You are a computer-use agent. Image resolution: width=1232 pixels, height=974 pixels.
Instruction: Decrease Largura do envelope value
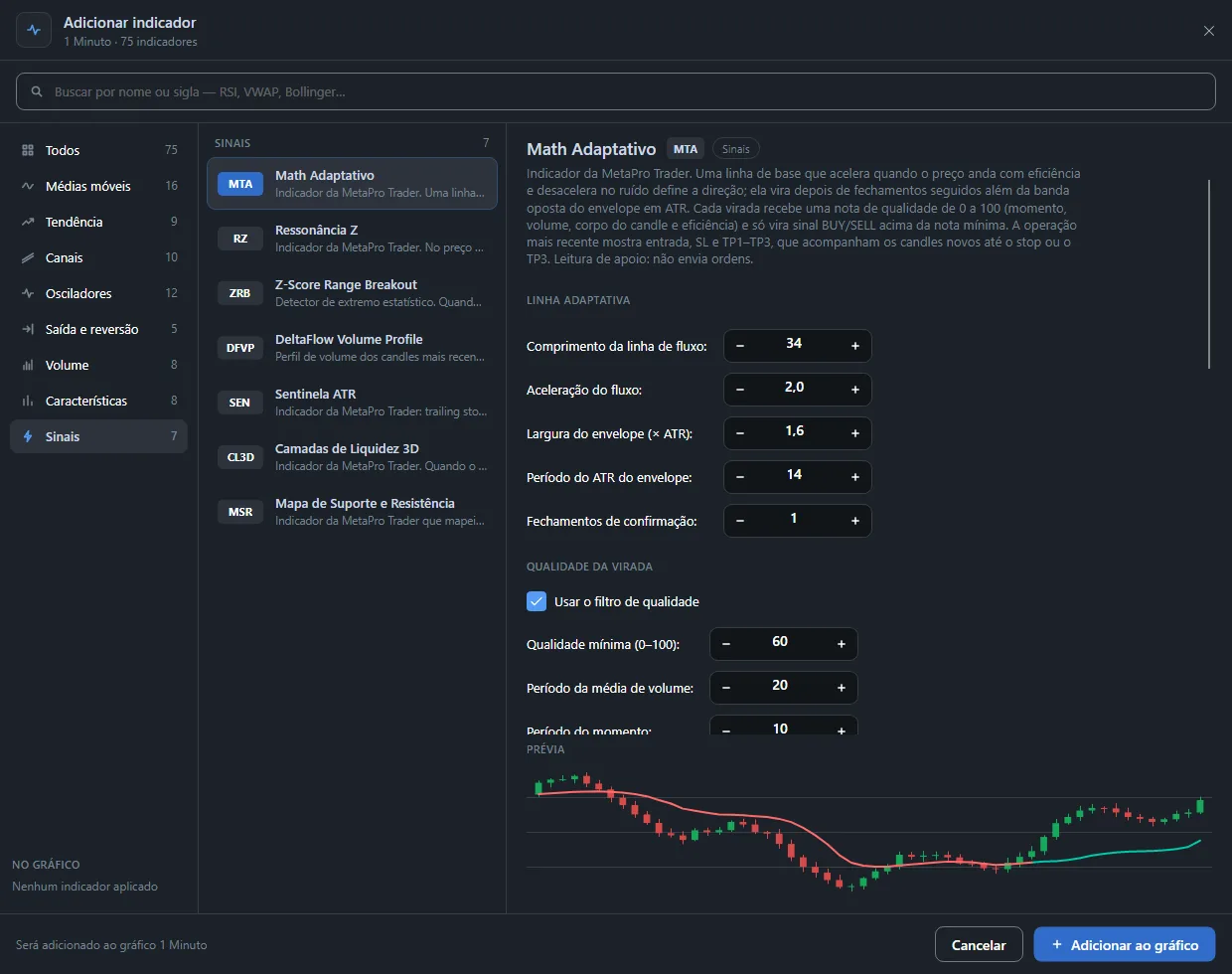740,433
